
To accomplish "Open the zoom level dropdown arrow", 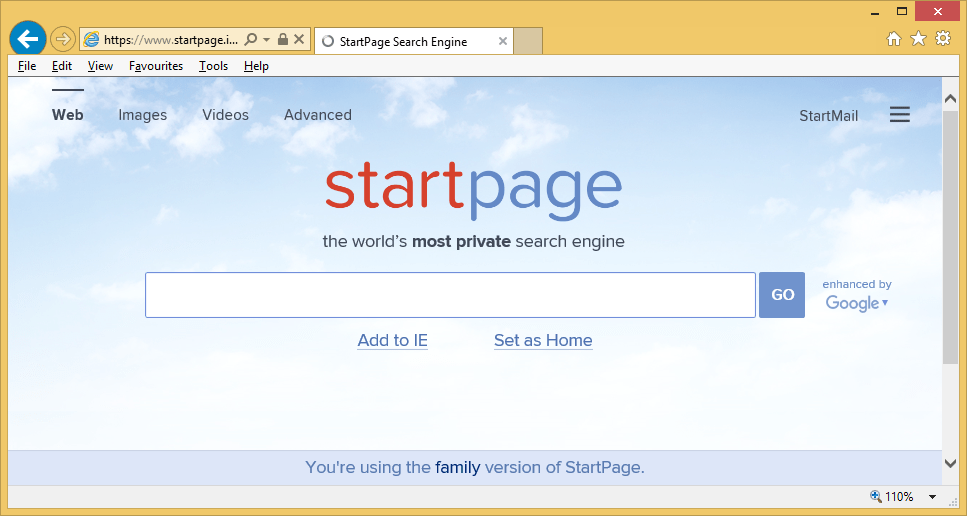I will pyautogui.click(x=932, y=497).
